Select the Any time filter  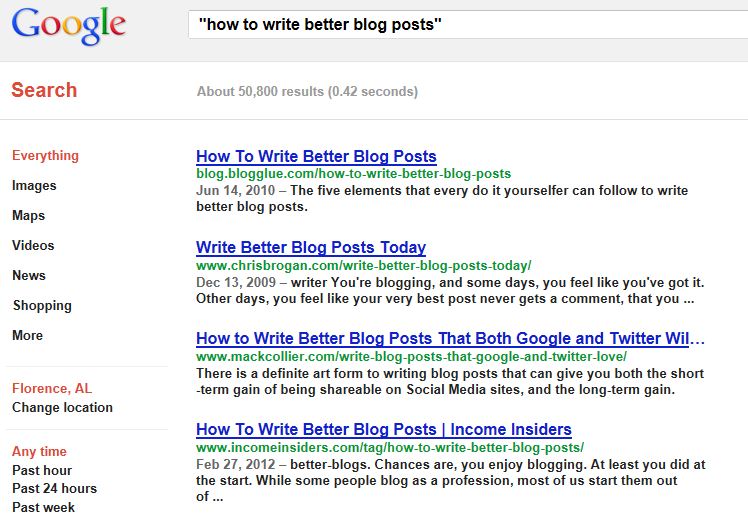[x=39, y=451]
